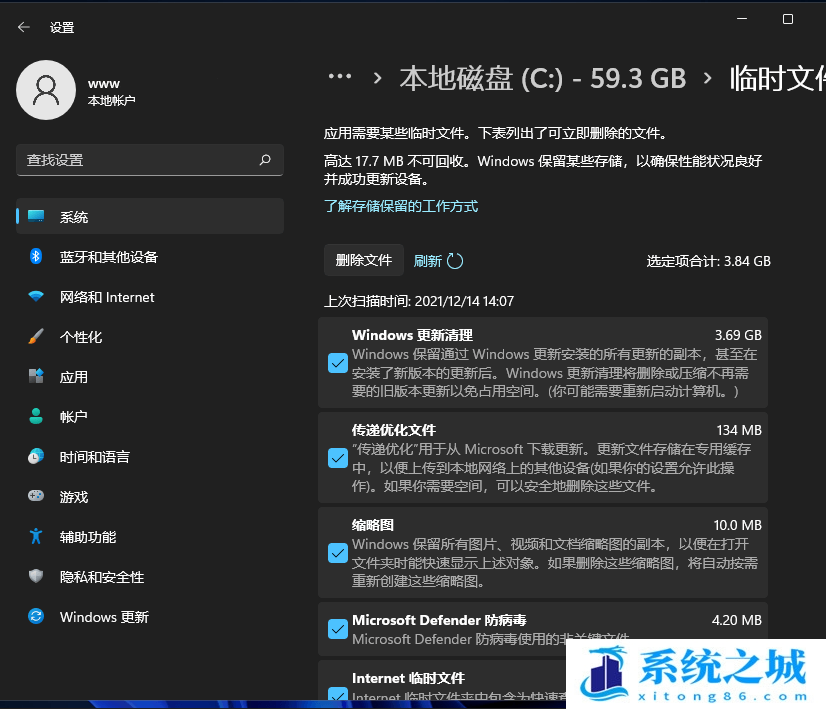
Task: Open 游戏 settings via the Xbox icon
Action: pos(37,497)
